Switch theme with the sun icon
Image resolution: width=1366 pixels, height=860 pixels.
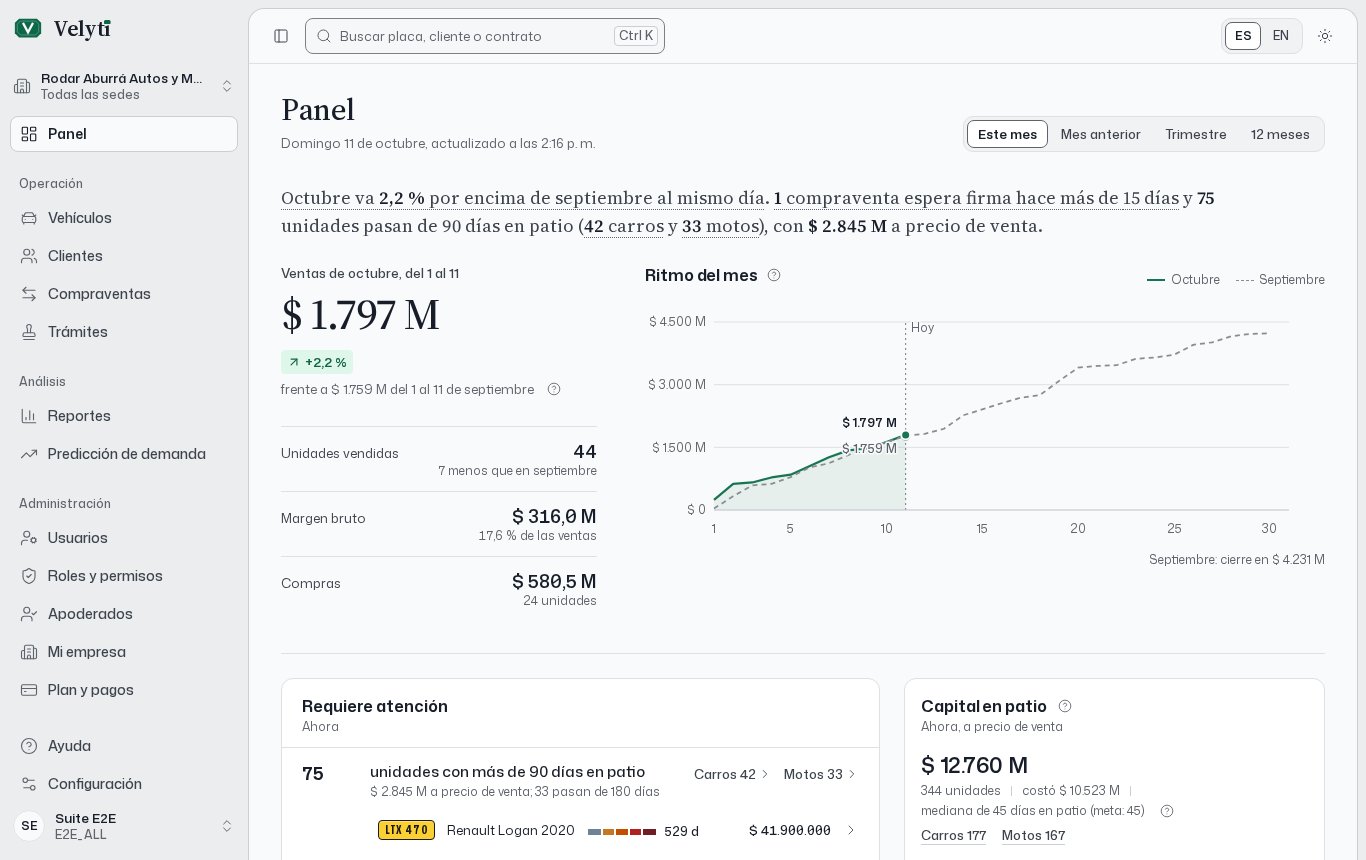point(1325,36)
